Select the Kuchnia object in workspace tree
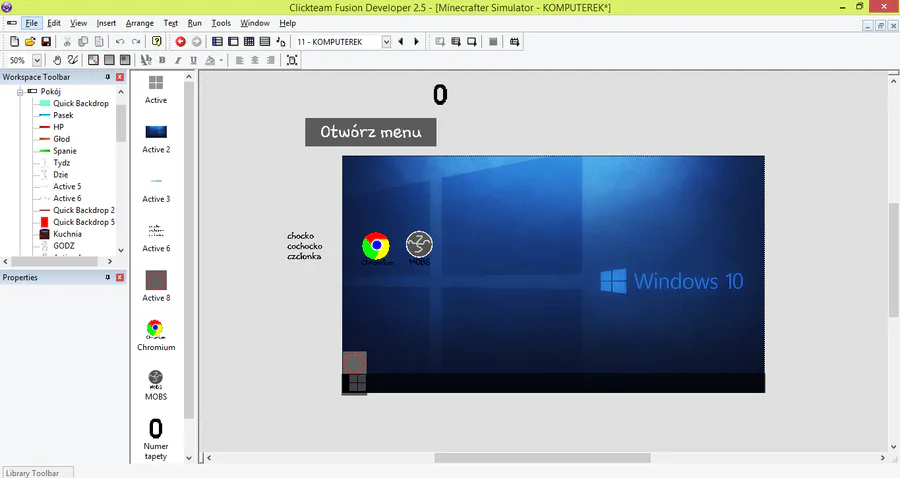Screen dimensions: 900x478 coord(67,234)
